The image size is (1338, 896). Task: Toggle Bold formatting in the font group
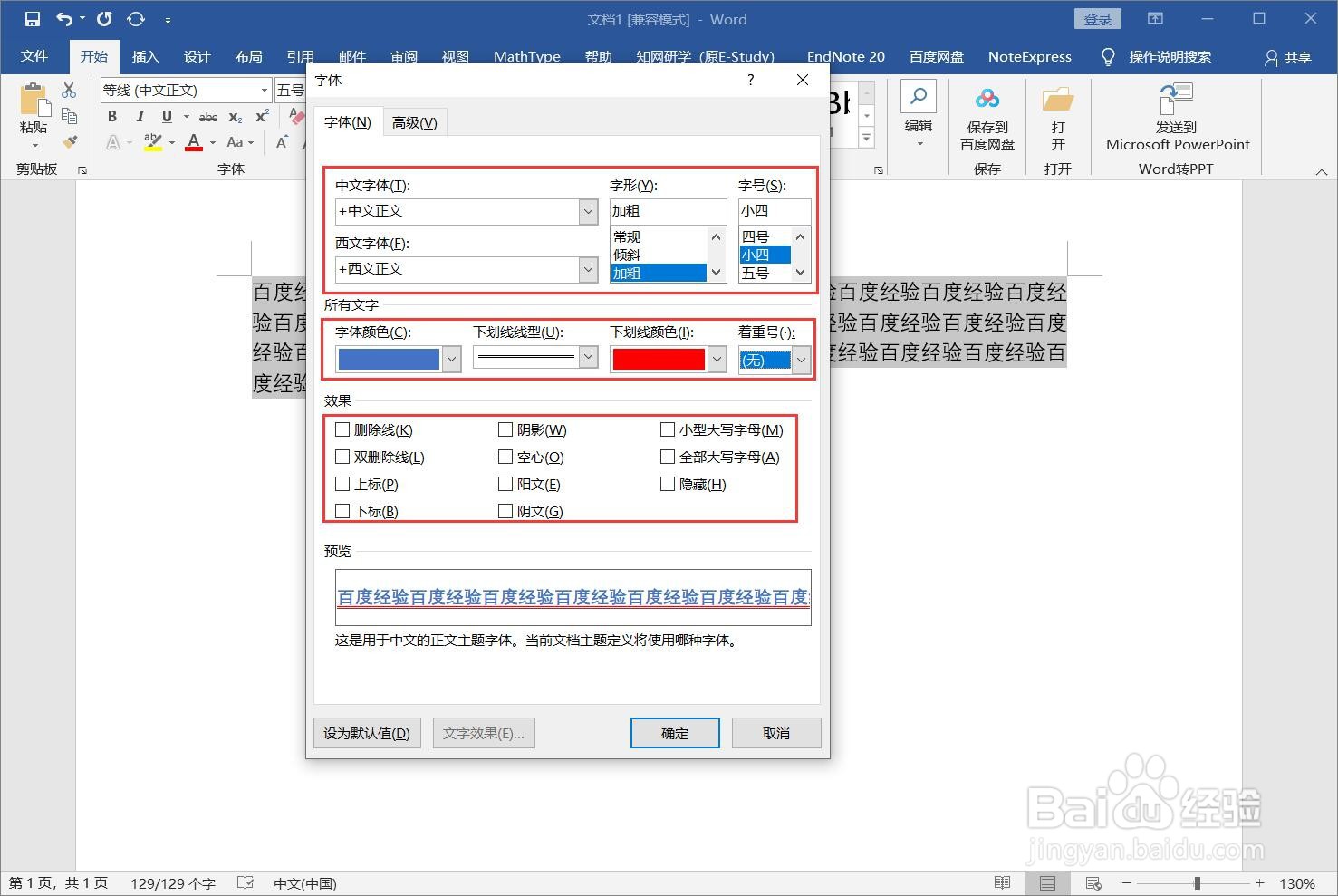point(111,116)
